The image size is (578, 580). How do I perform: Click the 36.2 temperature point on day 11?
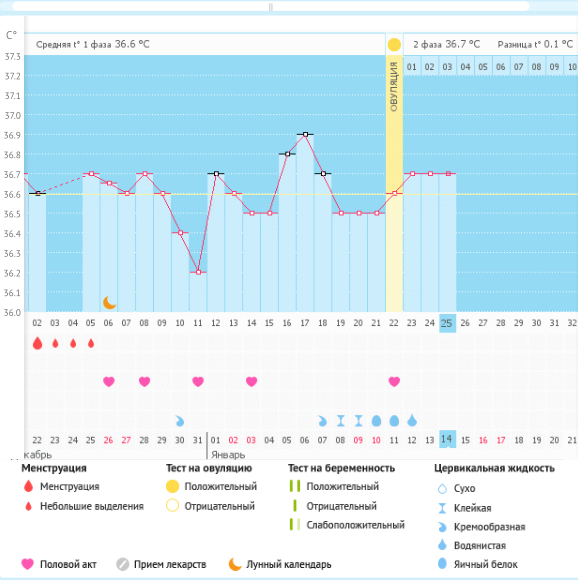point(198,272)
